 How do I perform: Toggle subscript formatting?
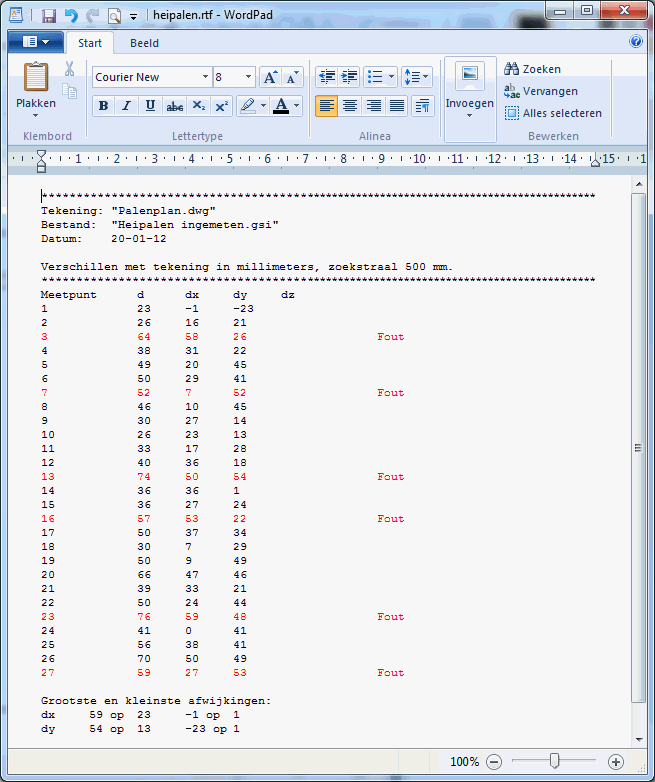(x=199, y=106)
